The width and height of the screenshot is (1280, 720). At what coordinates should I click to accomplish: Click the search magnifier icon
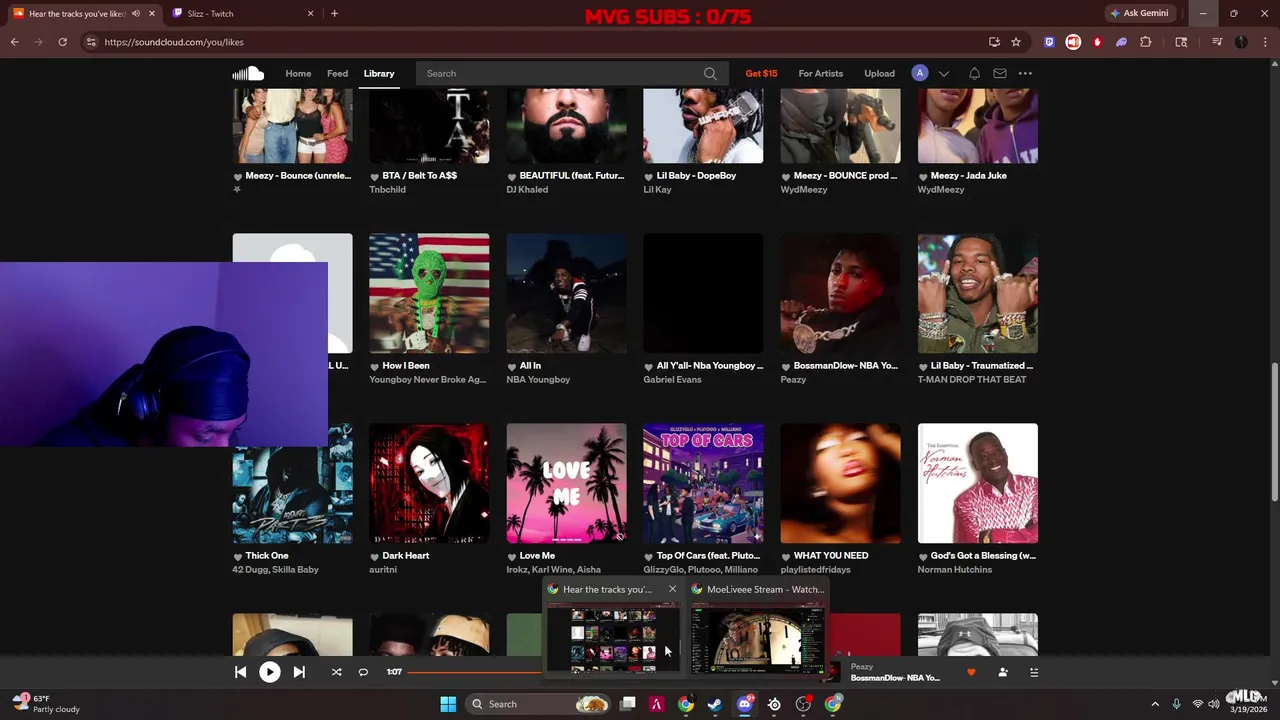710,73
